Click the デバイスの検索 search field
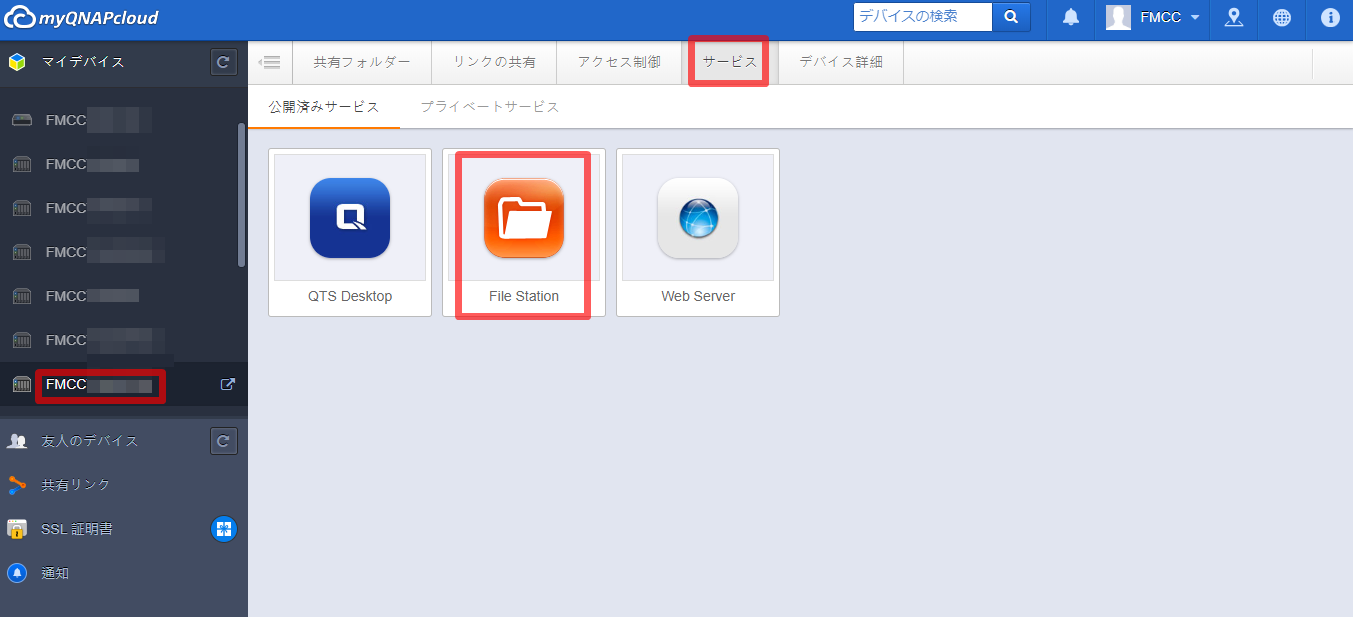1353x617 pixels. 922,17
